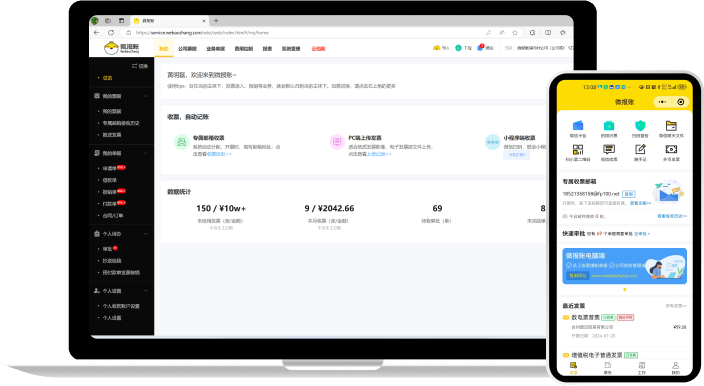Select the 报表 top navigation tab
This screenshot has width=704, height=386.
point(267,48)
